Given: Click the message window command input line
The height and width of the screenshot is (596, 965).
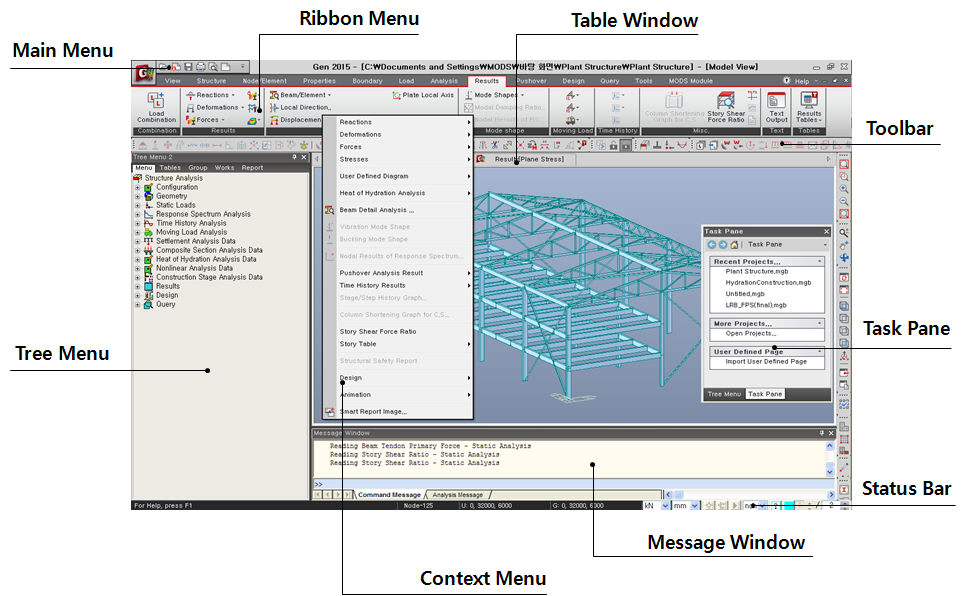Looking at the screenshot, I should [574, 484].
